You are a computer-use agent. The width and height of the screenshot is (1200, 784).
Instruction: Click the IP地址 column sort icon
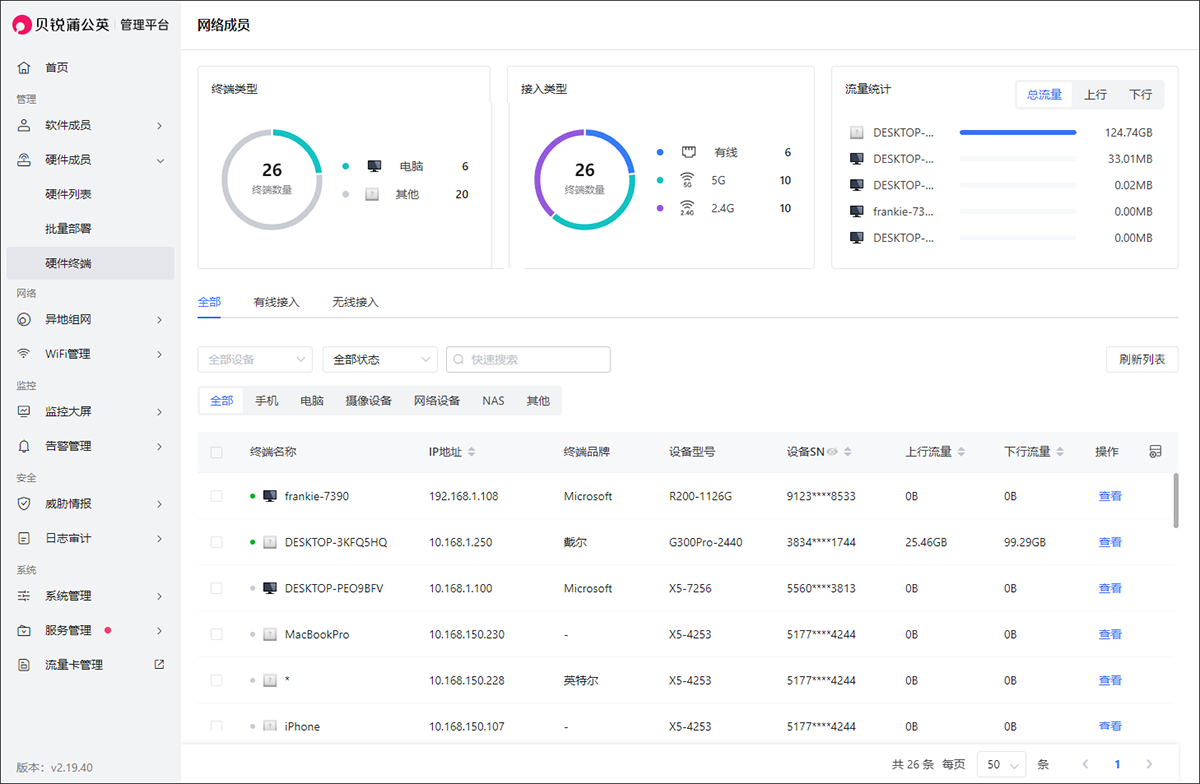click(x=471, y=452)
